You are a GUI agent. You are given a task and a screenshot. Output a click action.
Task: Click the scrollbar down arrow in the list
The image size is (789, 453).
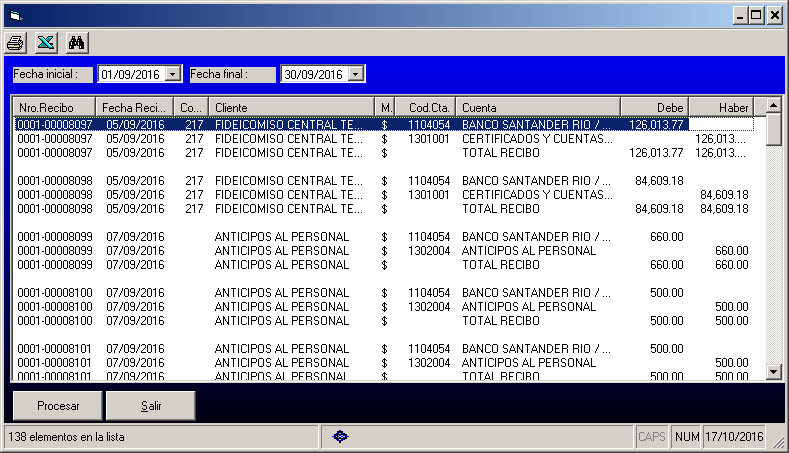point(773,372)
